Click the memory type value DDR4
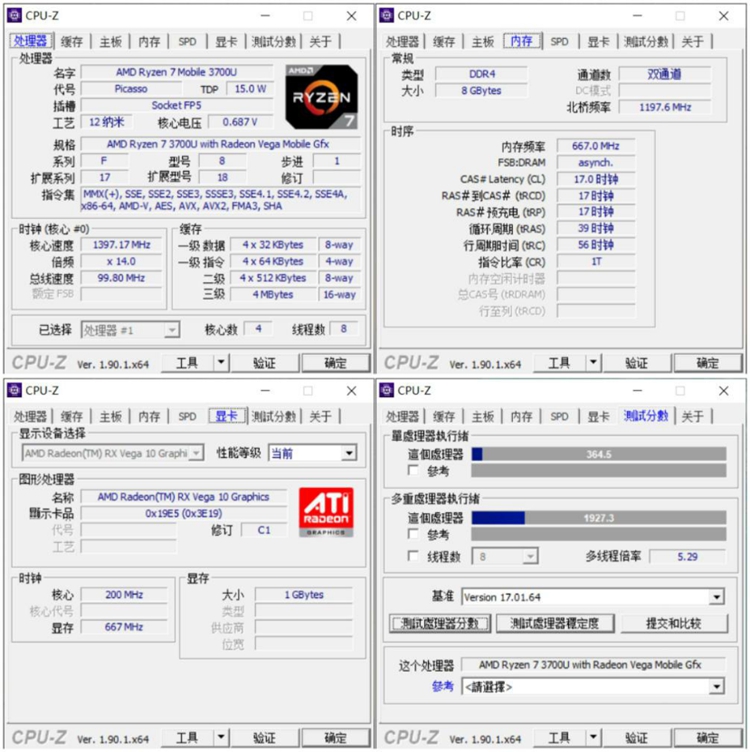 pyautogui.click(x=481, y=74)
